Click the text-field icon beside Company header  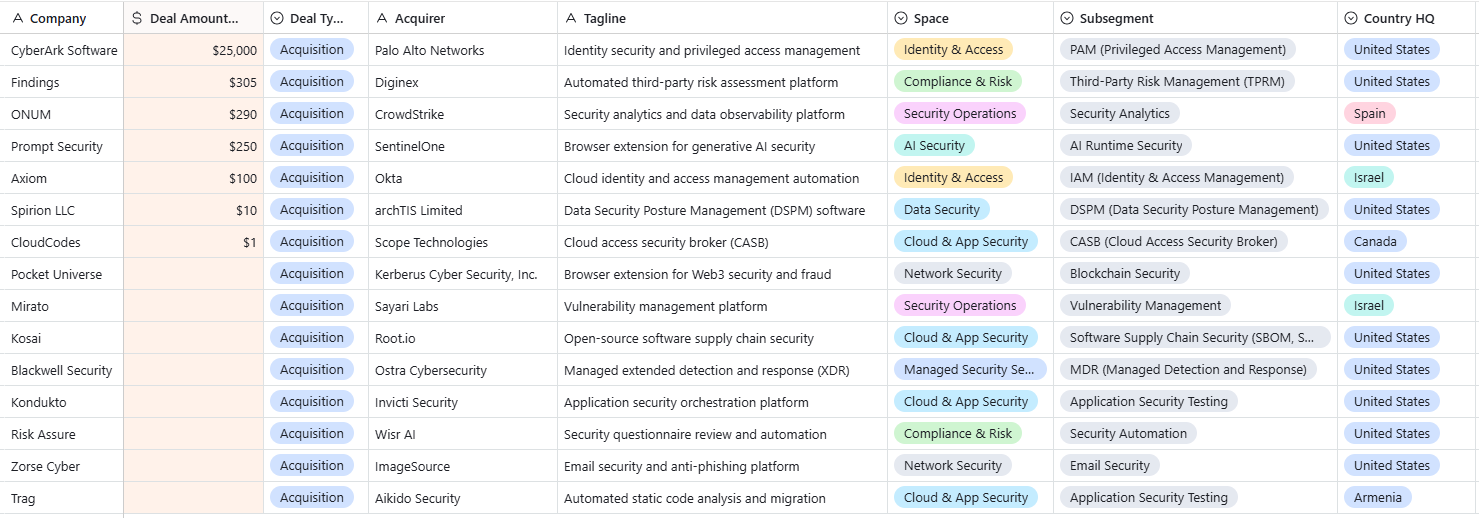pos(18,18)
